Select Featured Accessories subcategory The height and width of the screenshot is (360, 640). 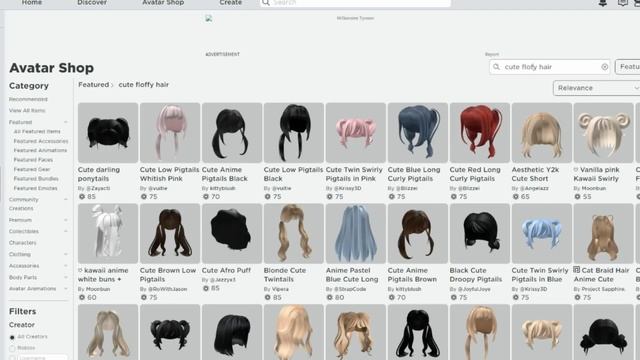point(41,141)
